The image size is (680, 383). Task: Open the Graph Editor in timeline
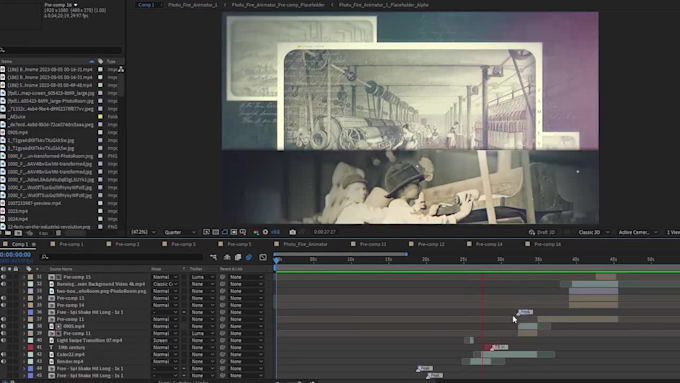click(x=263, y=257)
